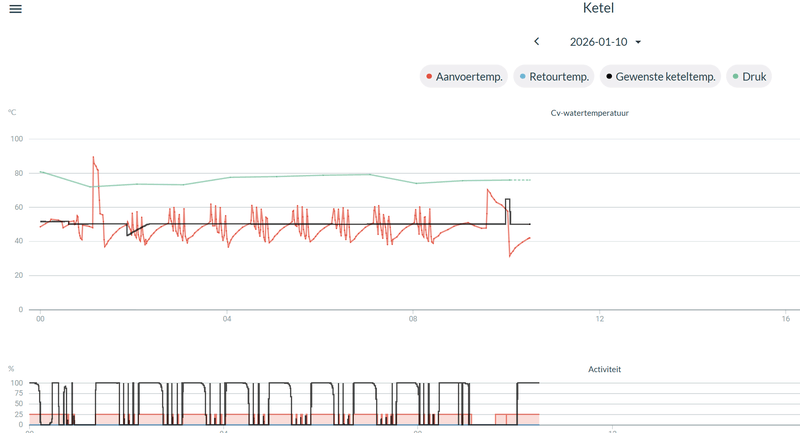Click the black setpoint step up to 65°C
This screenshot has height=433, width=800.
(508, 200)
